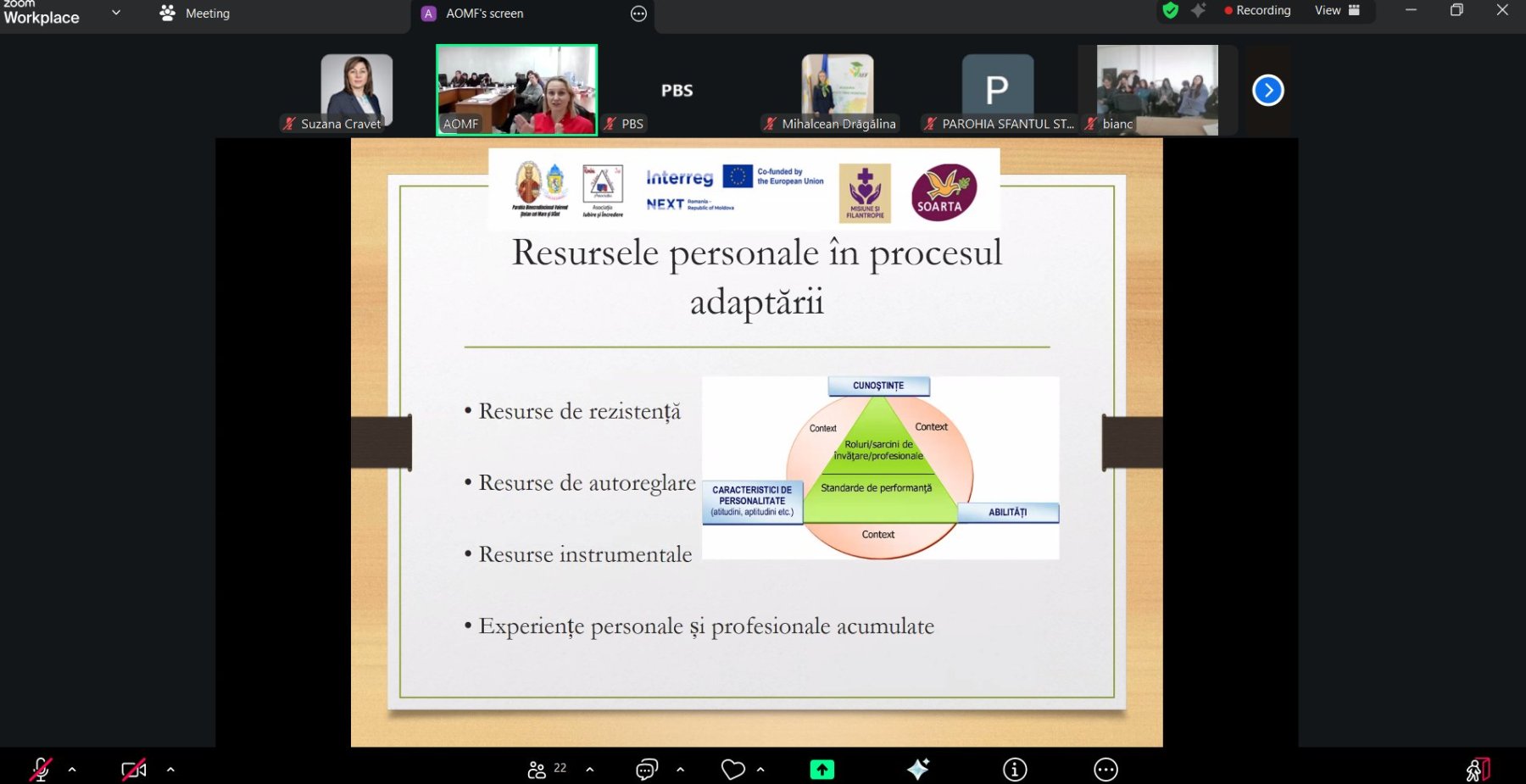Viewport: 1526px width, 784px height.
Task: Click the Recording indicator
Action: coord(1257,11)
